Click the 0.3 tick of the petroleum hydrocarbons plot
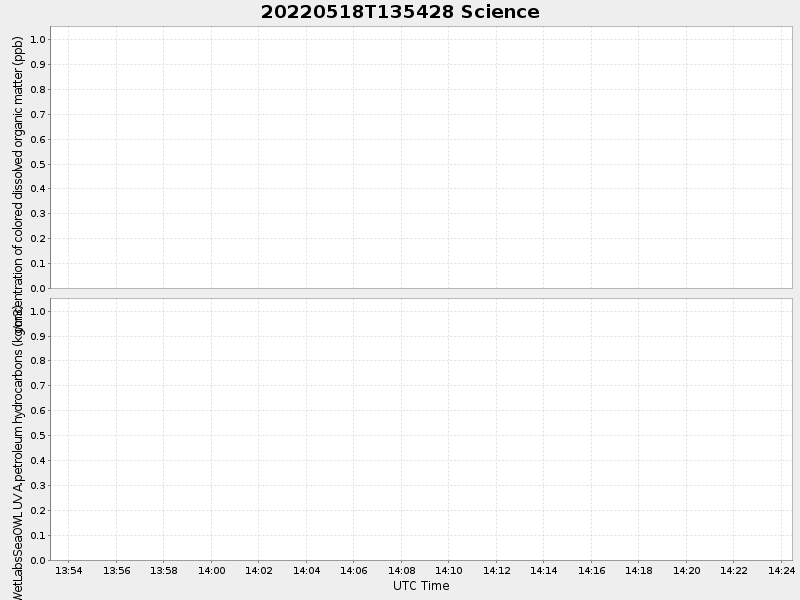Viewport: 800px width, 600px height. 38,486
